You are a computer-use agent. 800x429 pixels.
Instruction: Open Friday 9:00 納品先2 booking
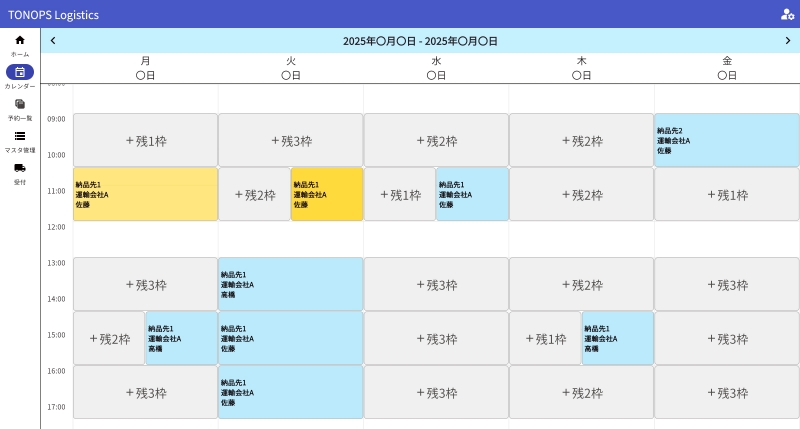pyautogui.click(x=727, y=140)
